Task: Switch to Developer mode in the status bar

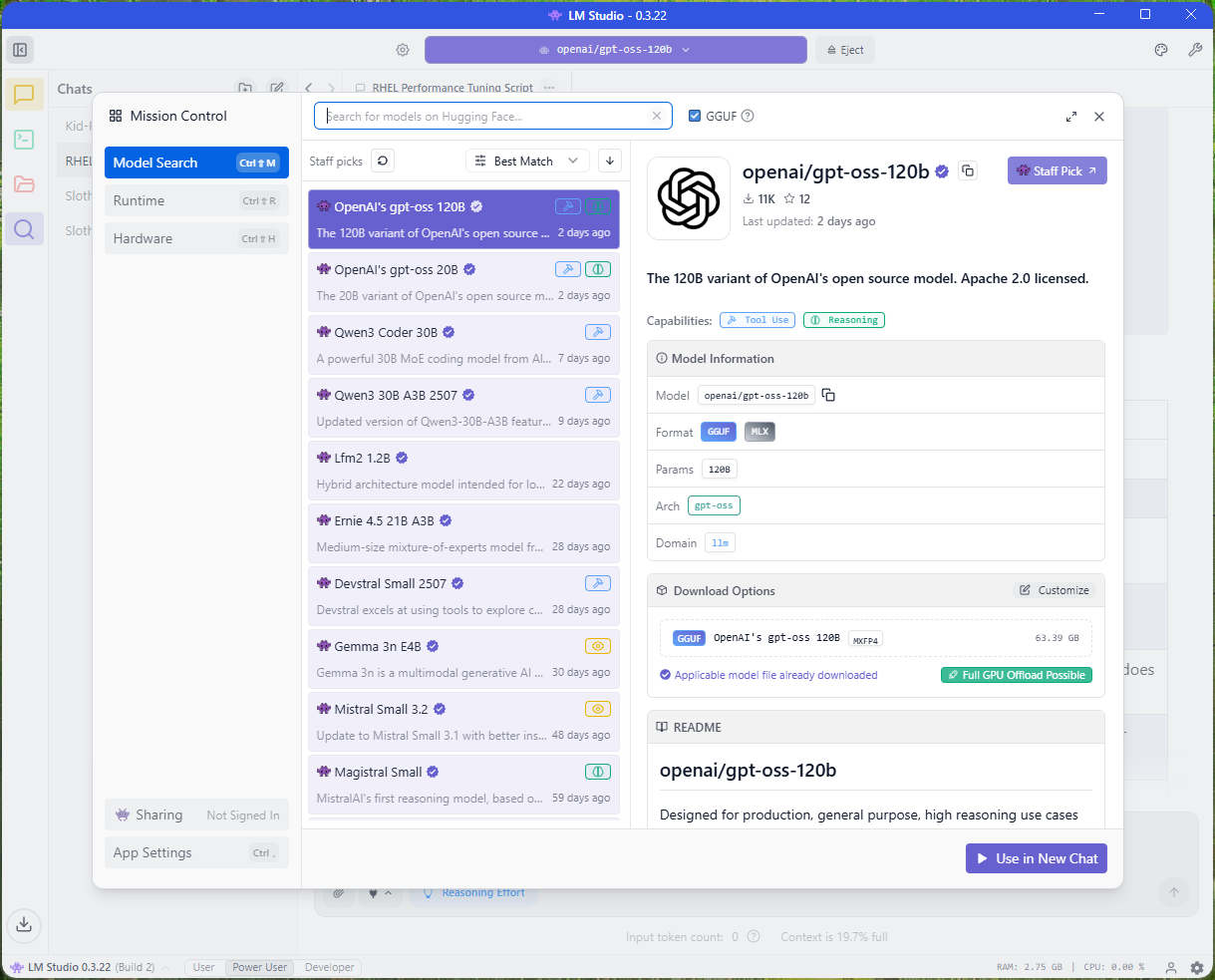Action: click(x=329, y=967)
